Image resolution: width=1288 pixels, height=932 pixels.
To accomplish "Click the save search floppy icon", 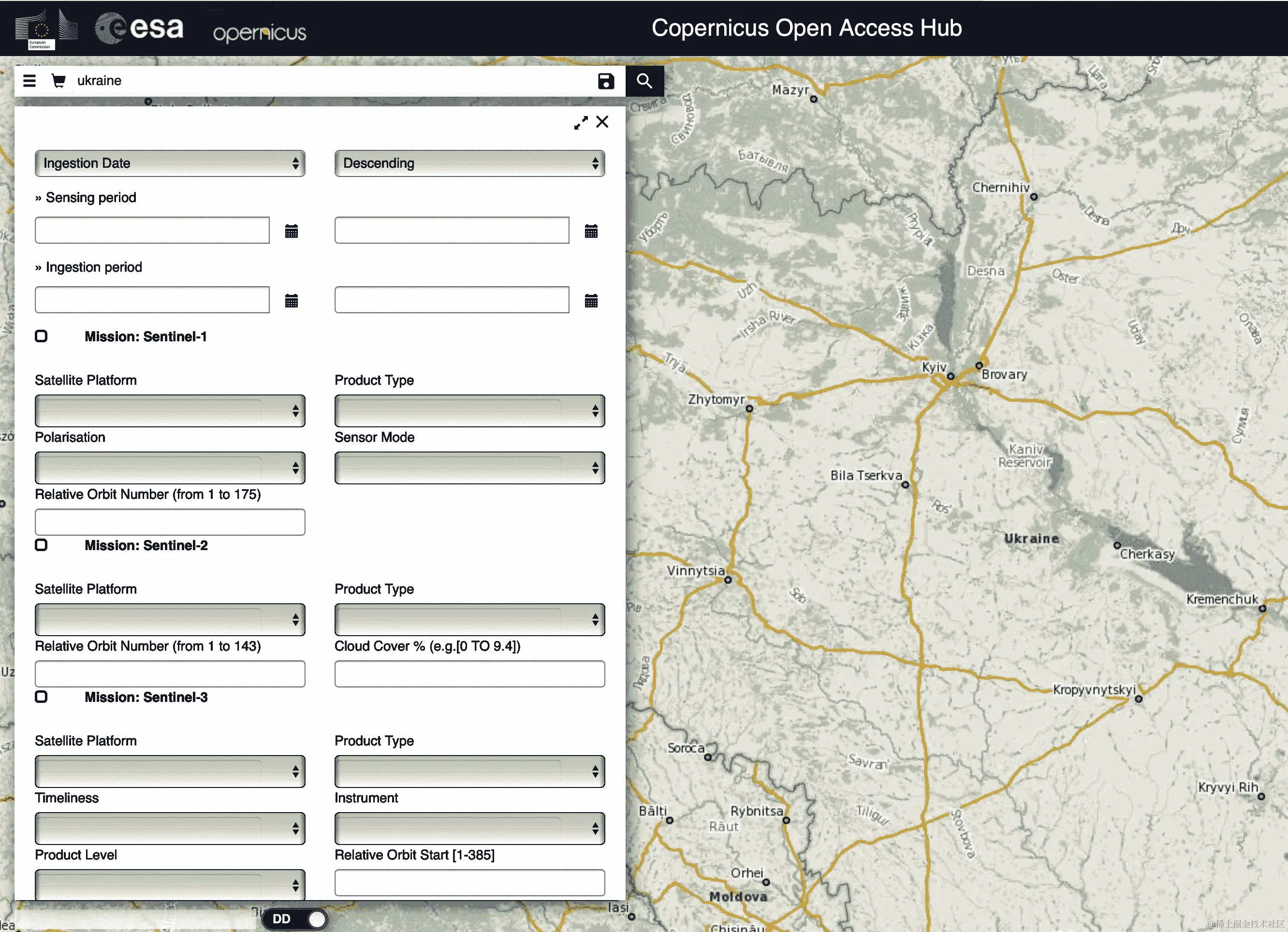I will (606, 81).
